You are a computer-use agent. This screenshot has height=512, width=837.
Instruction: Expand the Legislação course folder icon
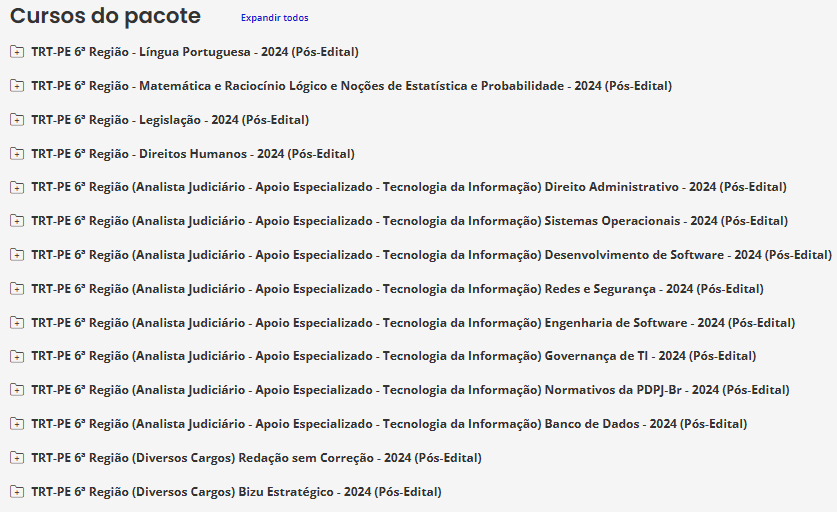coord(17,120)
